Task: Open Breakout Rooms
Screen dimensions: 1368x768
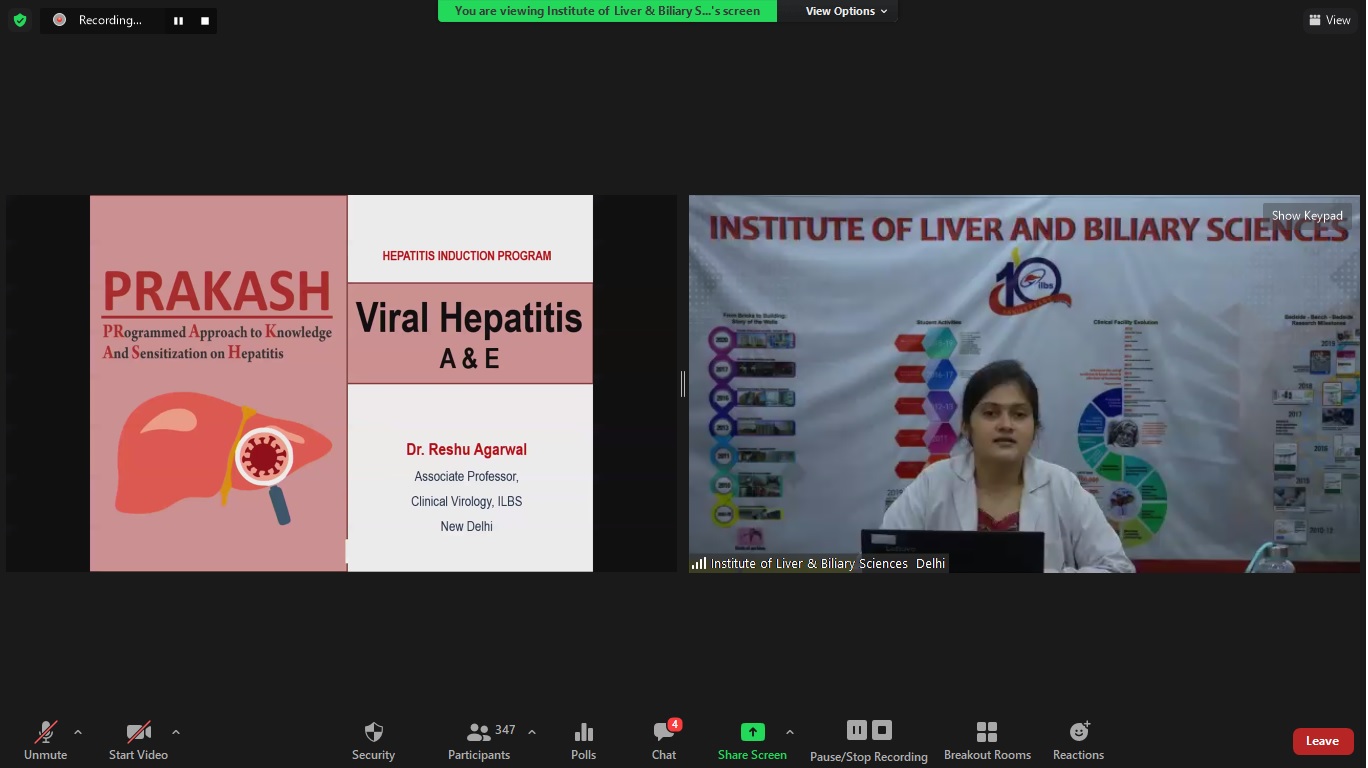Action: tap(987, 741)
